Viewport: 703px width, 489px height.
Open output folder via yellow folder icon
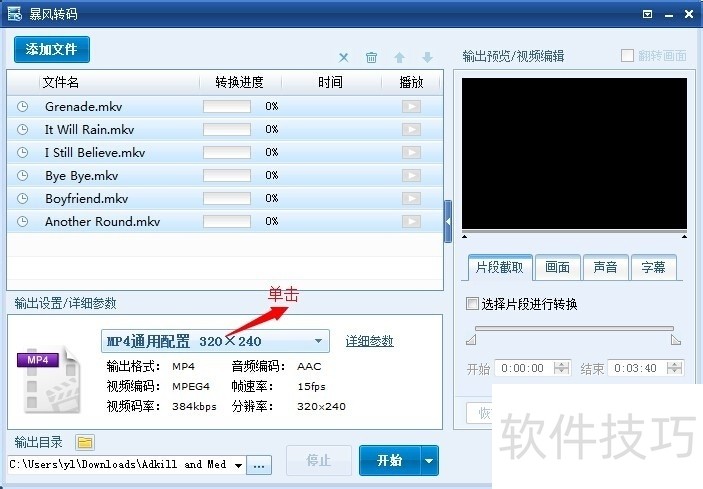click(x=84, y=443)
